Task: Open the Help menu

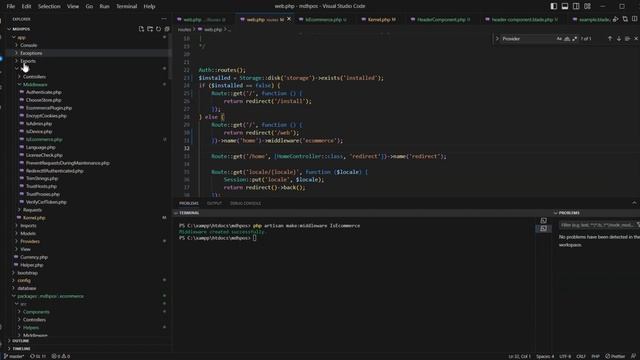Action: [x=149, y=6]
